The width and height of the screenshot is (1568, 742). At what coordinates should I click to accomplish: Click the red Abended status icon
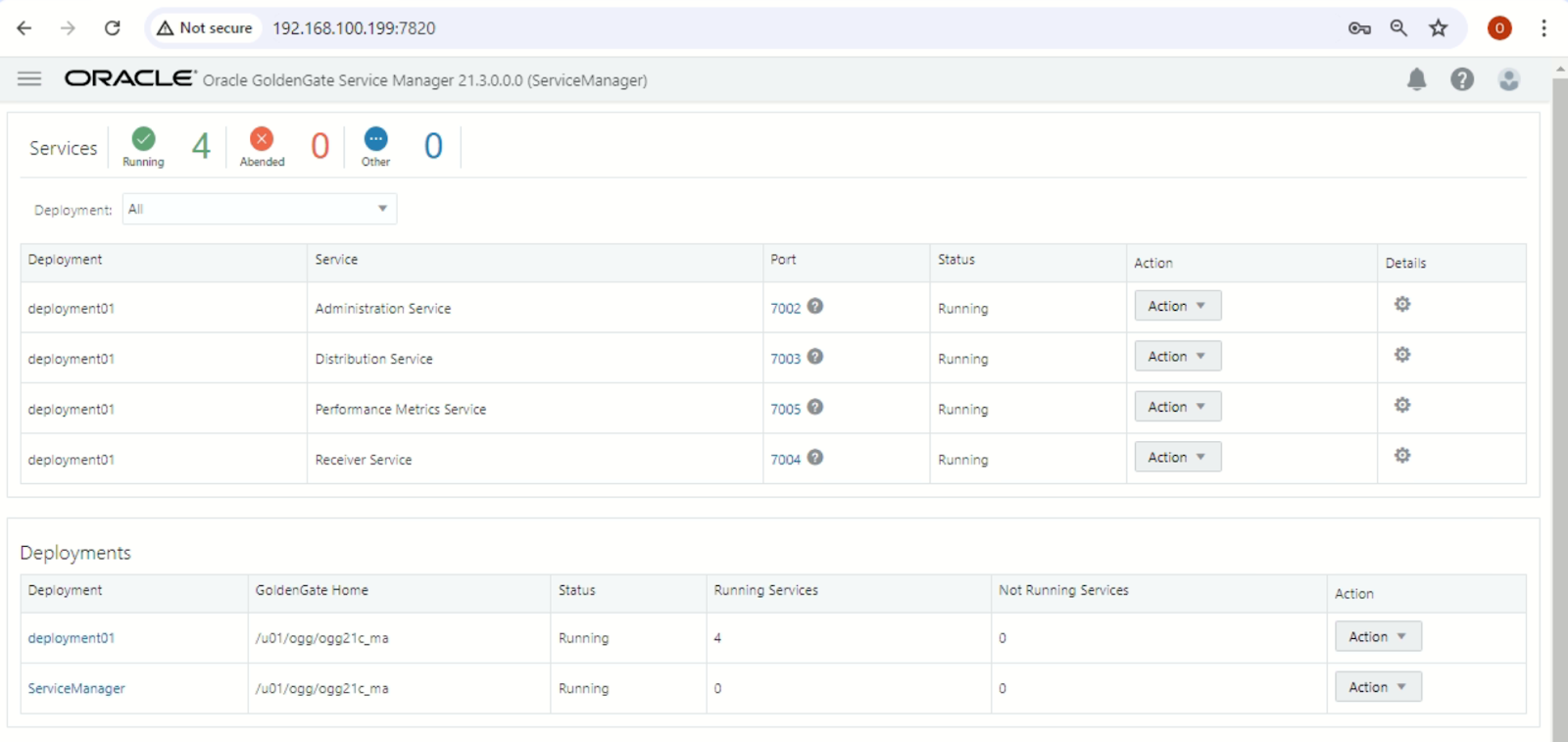click(x=262, y=138)
